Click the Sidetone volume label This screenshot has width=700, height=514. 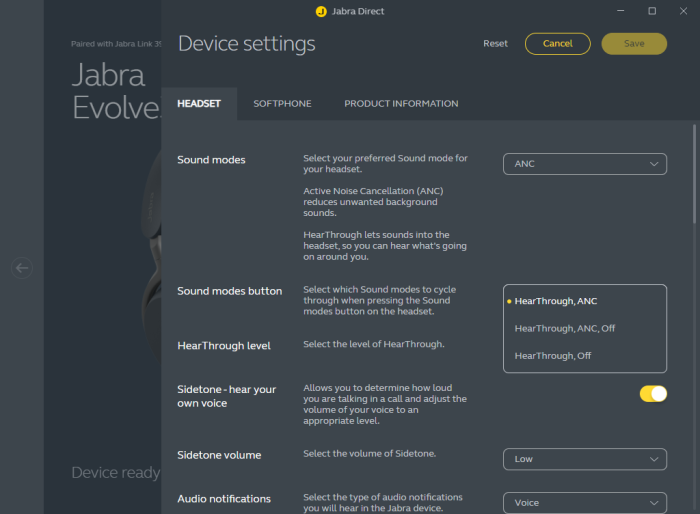(x=219, y=455)
